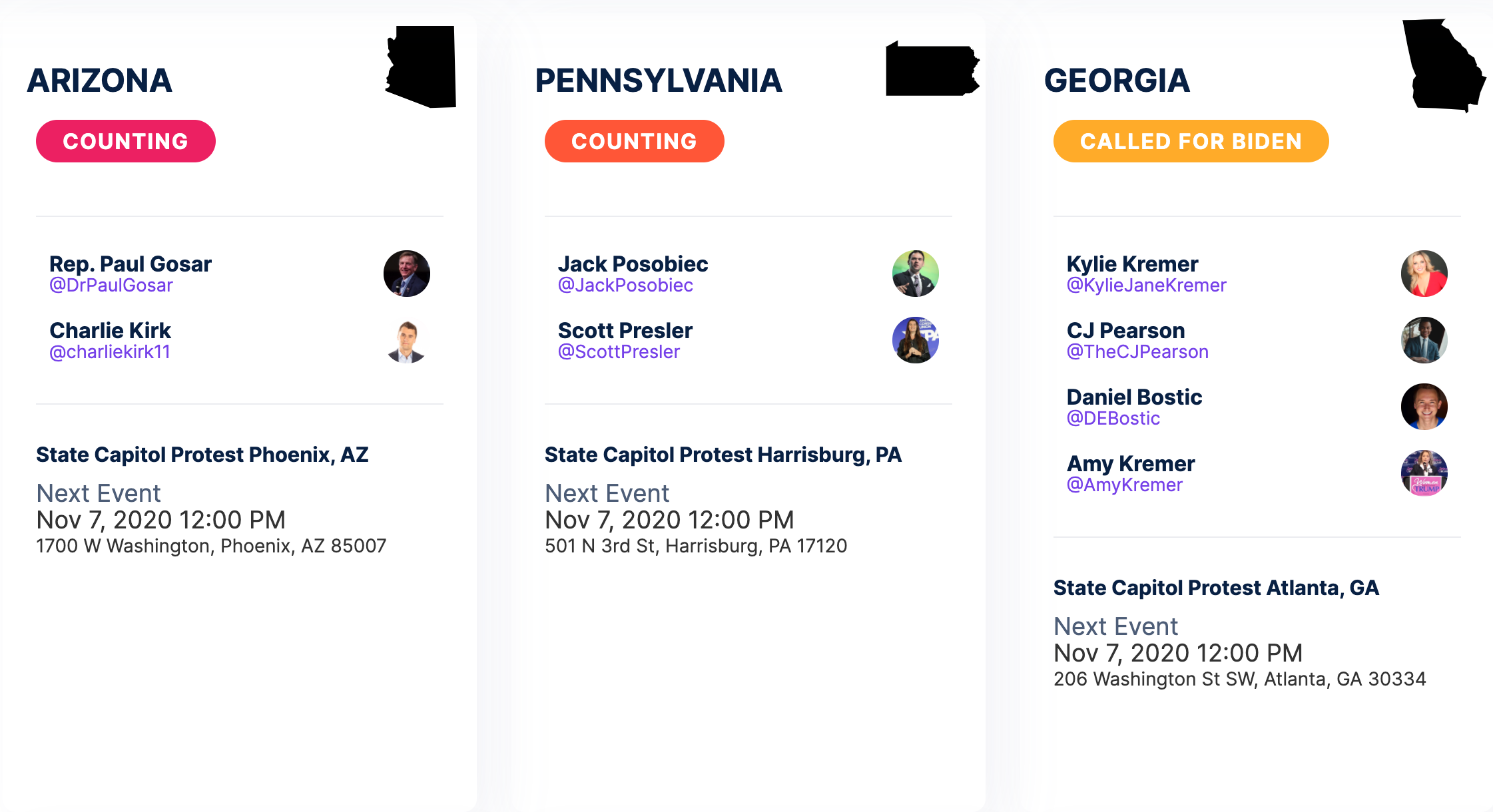This screenshot has height=812, width=1493.
Task: Click the avatar beside the @KylieJaneKremer handle
Action: click(x=1424, y=274)
